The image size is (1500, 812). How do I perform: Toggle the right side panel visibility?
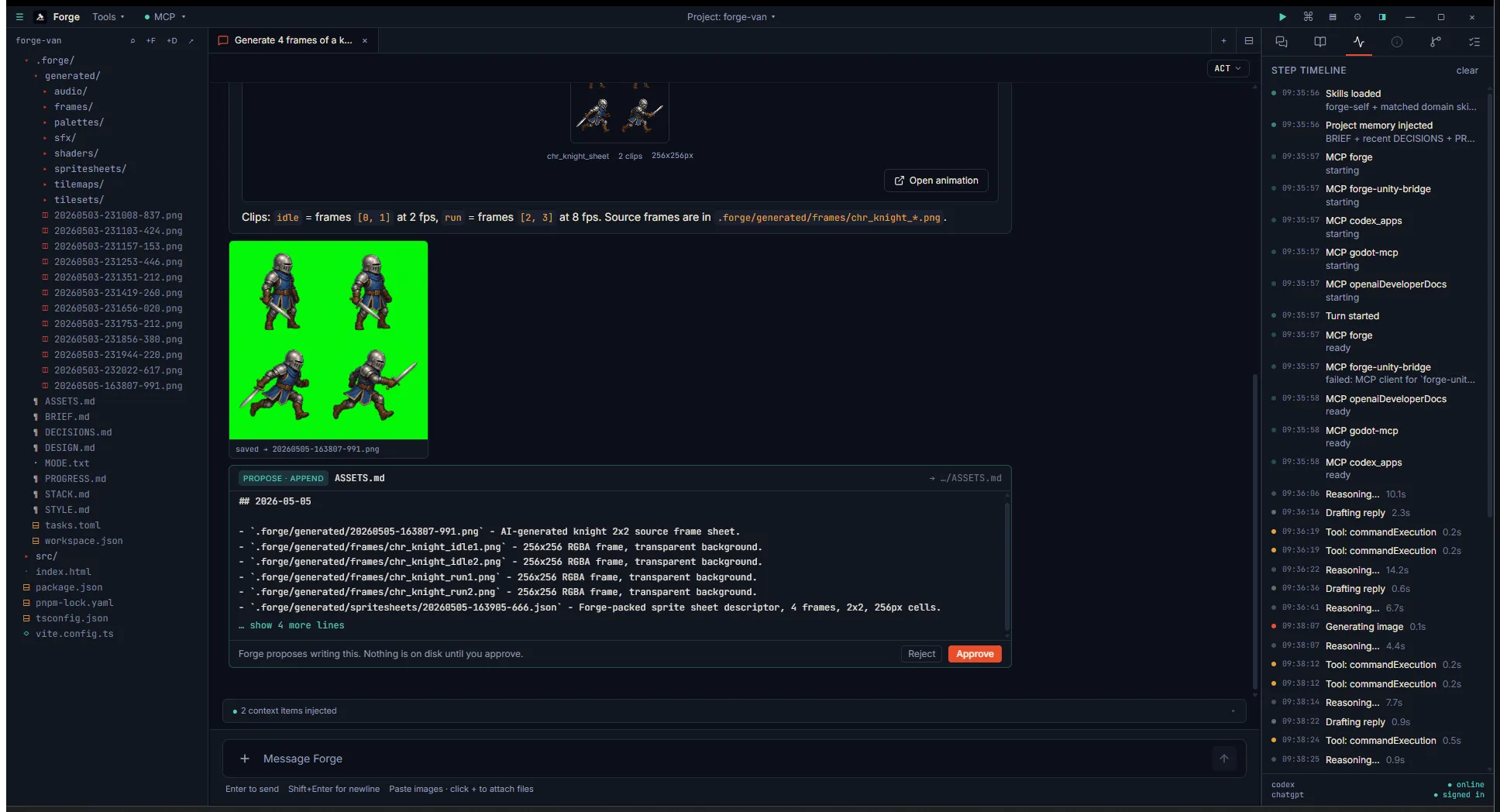[1382, 16]
